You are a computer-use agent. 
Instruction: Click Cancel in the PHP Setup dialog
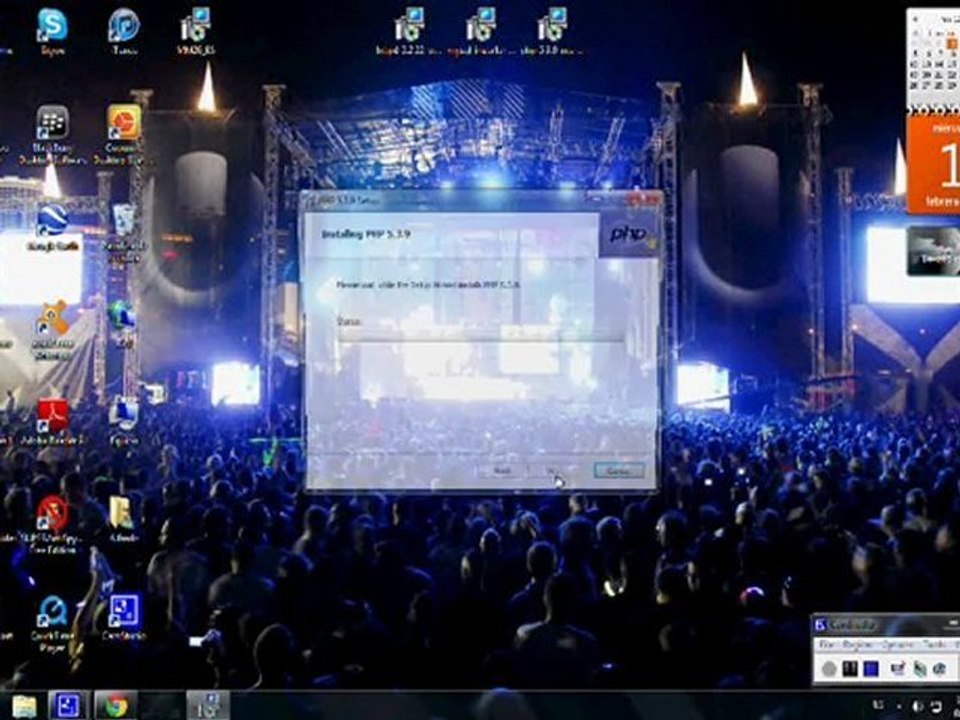tap(618, 470)
